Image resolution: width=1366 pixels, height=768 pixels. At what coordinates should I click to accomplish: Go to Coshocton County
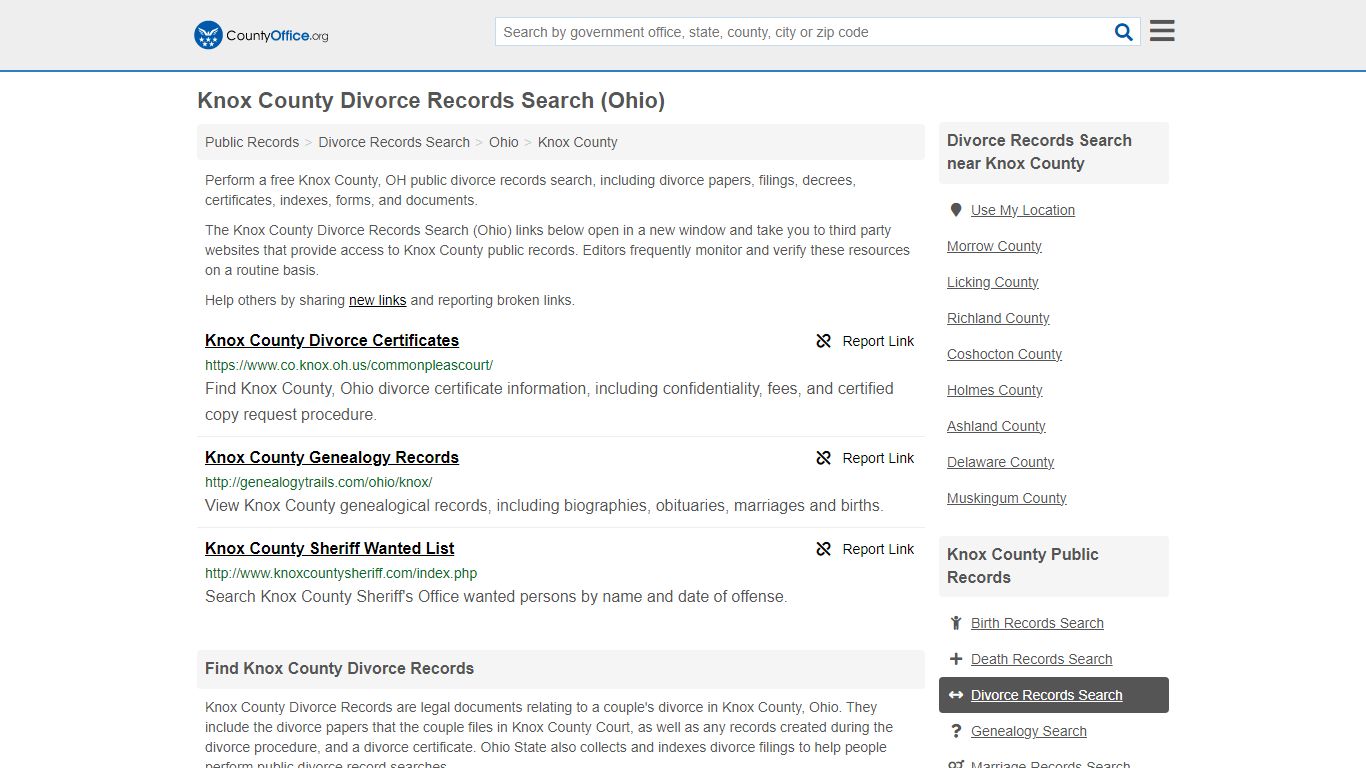[x=1004, y=354]
